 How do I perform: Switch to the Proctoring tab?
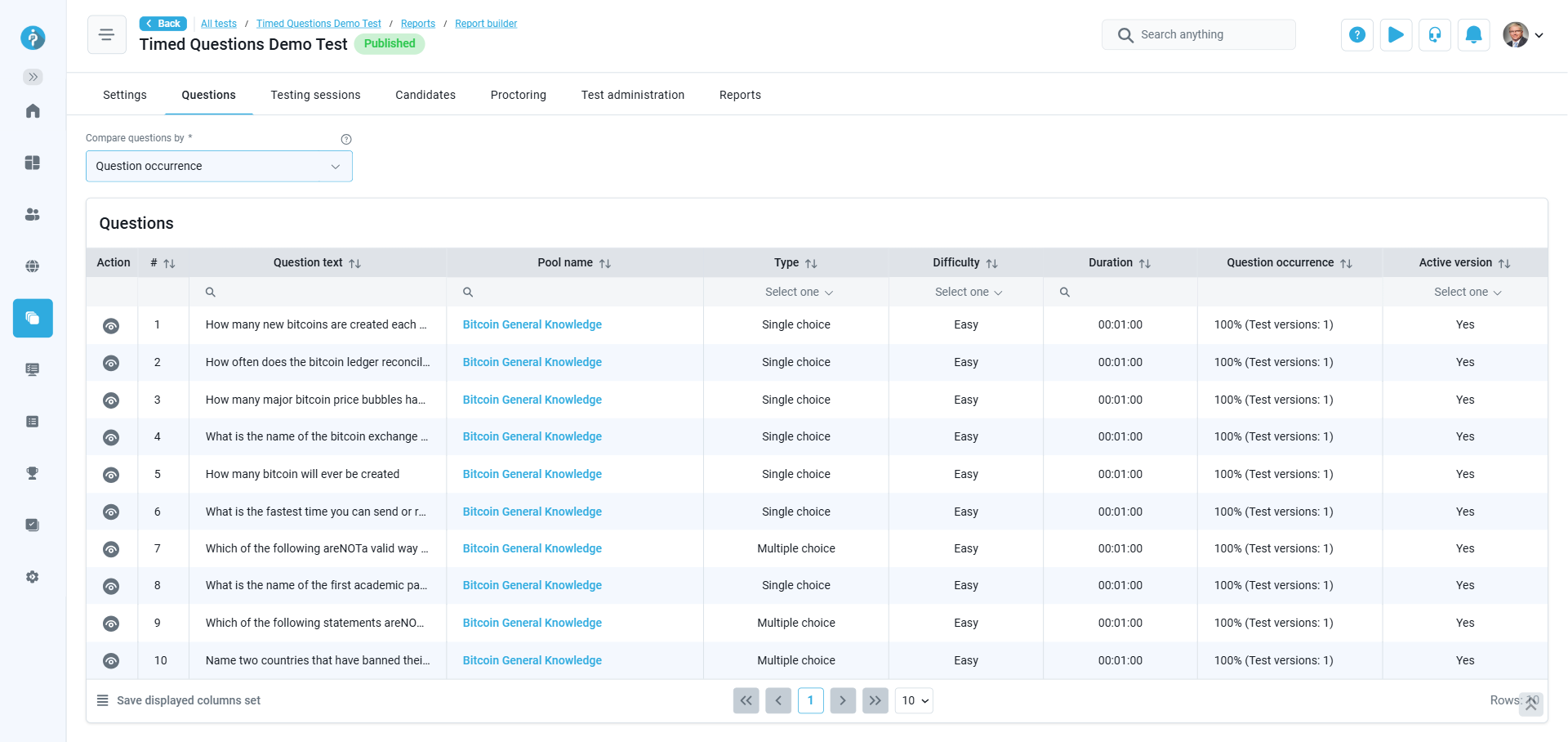click(x=519, y=95)
